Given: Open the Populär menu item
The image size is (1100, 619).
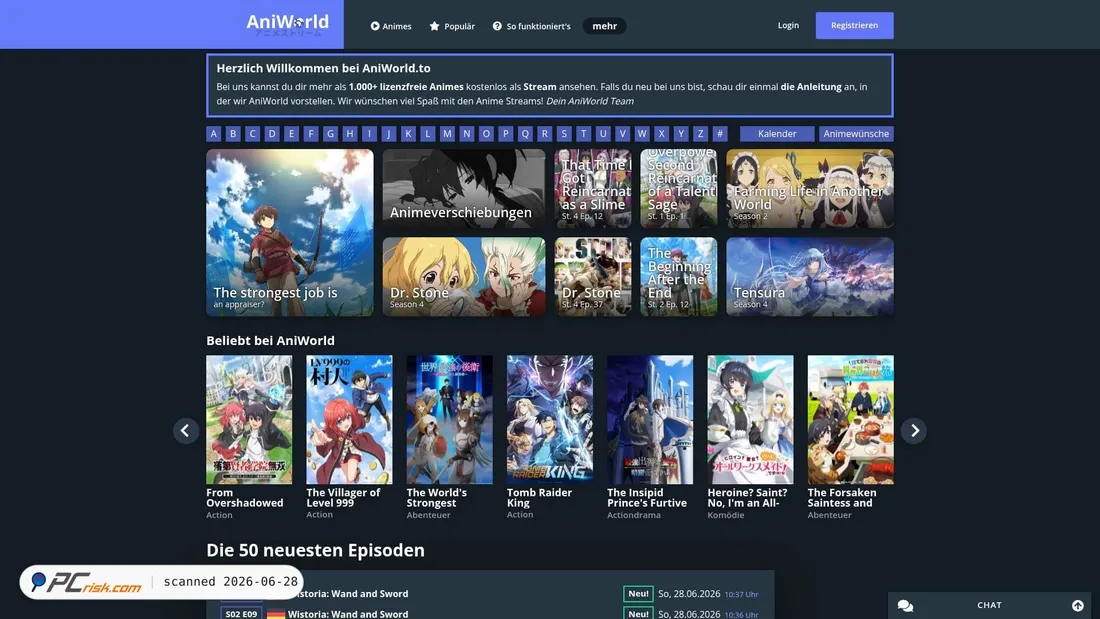Looking at the screenshot, I should tap(452, 26).
